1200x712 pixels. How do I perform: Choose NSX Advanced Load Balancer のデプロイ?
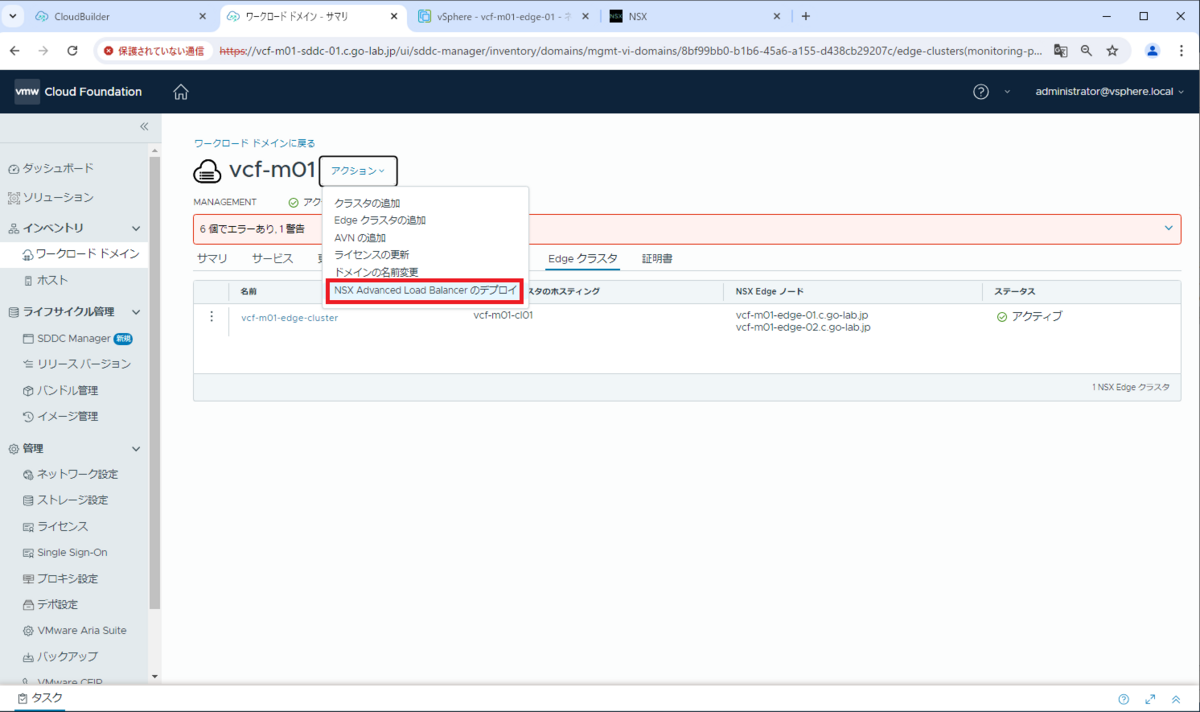(426, 290)
